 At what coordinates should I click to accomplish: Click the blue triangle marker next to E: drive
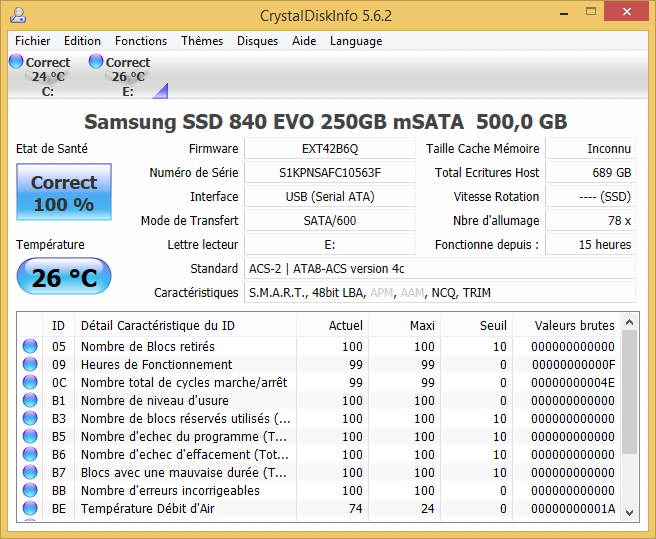(161, 92)
